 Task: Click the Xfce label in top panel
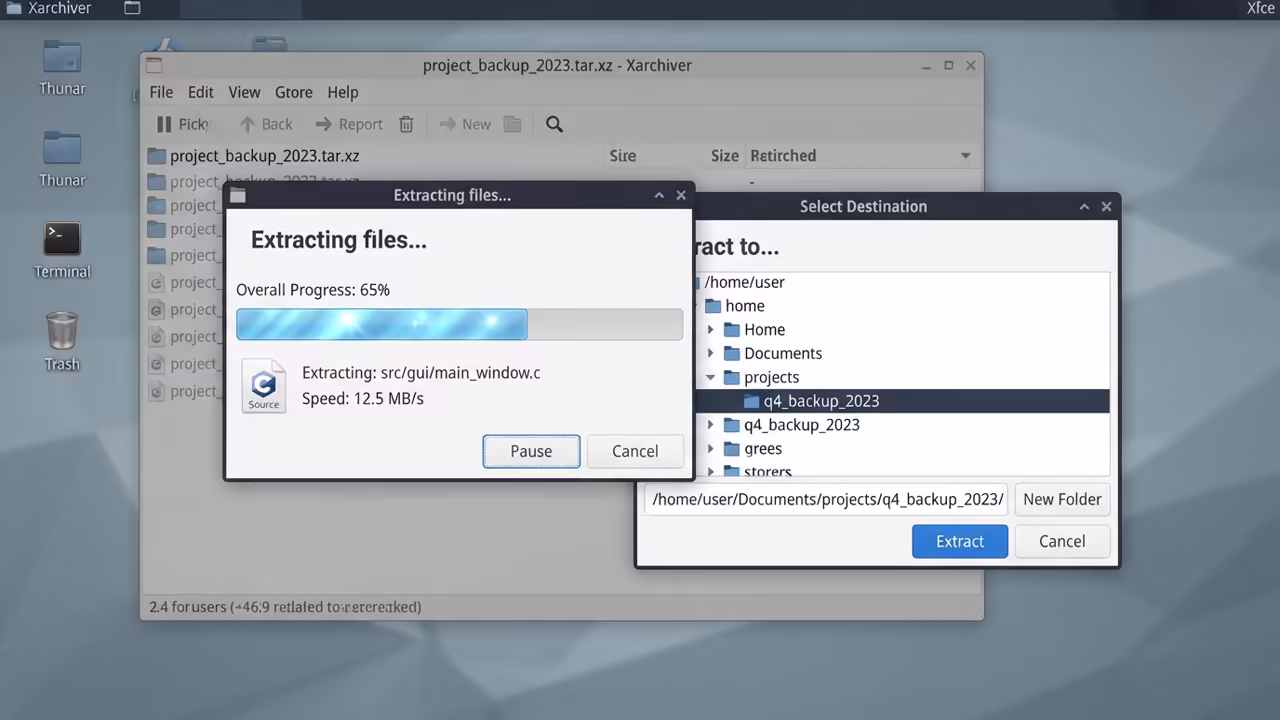1260,8
